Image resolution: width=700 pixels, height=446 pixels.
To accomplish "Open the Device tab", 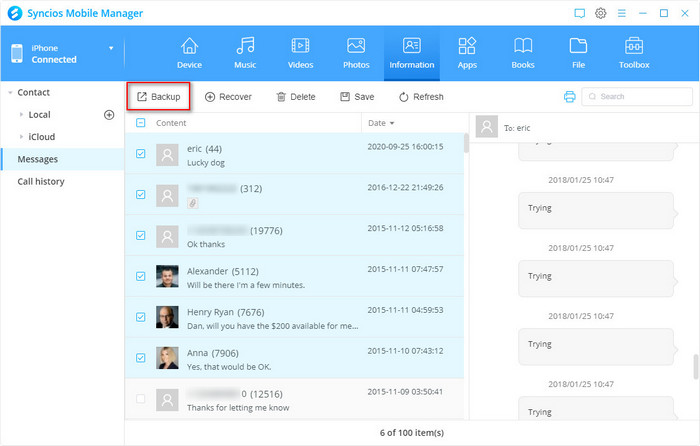I will click(x=189, y=53).
